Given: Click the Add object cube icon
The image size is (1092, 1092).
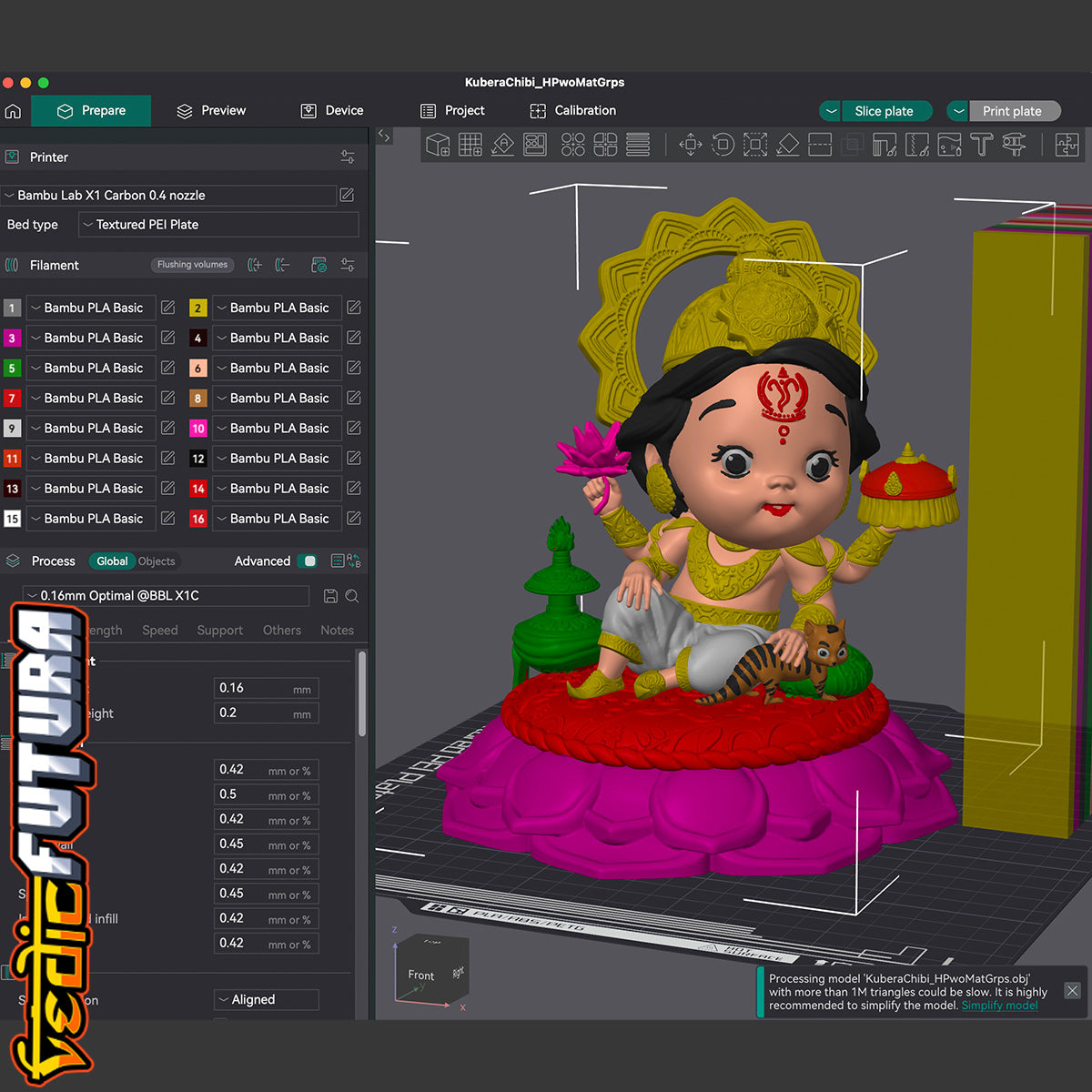Looking at the screenshot, I should click(x=438, y=145).
